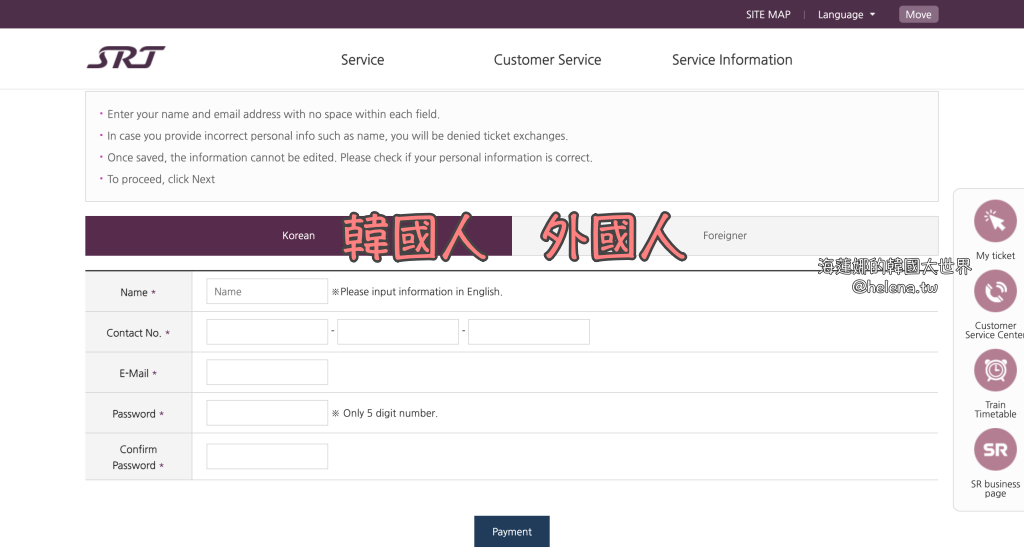Viewport: 1024px width, 552px height.
Task: Focus the E-Mail input field
Action: (x=267, y=372)
